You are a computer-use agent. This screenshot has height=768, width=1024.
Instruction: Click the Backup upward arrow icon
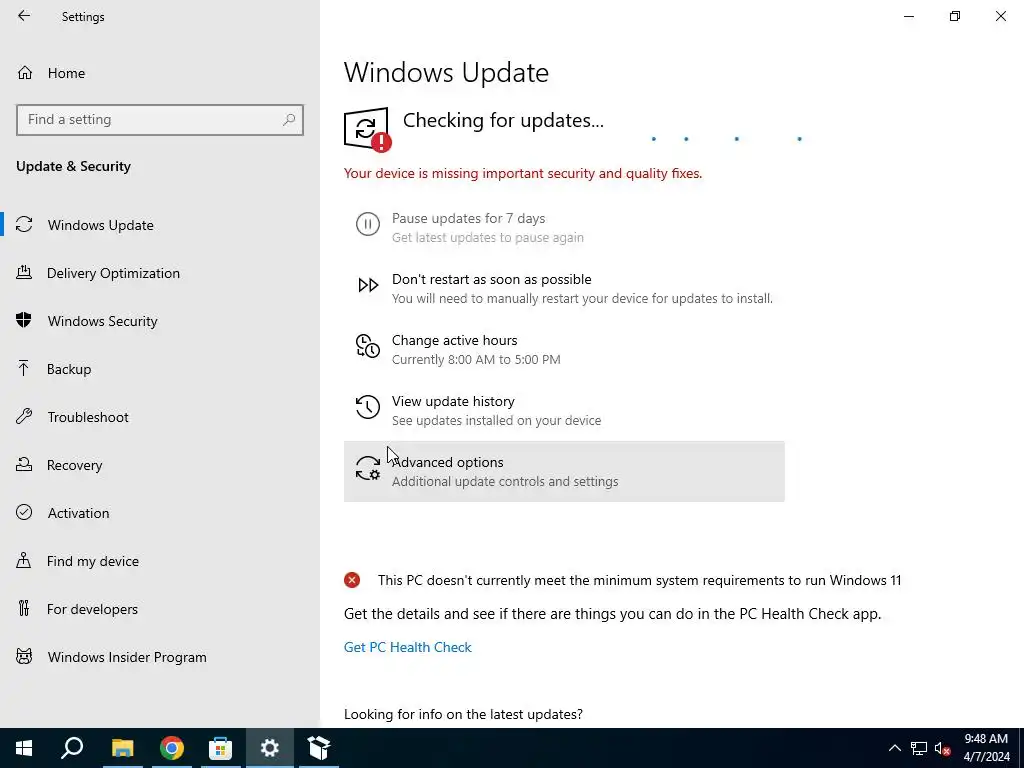point(24,368)
